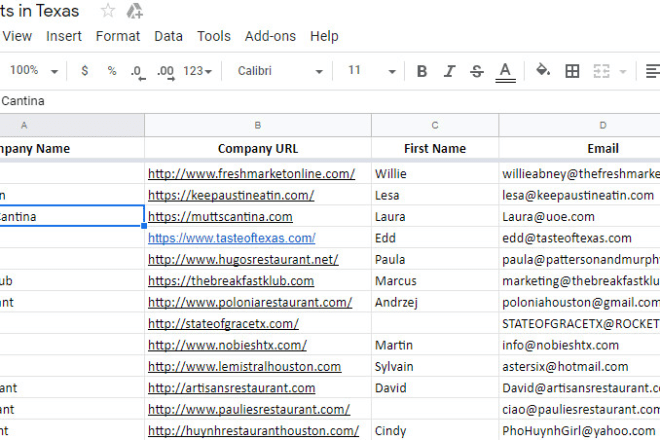Toggle strikethrough formatting
The width and height of the screenshot is (660, 440).
[477, 71]
